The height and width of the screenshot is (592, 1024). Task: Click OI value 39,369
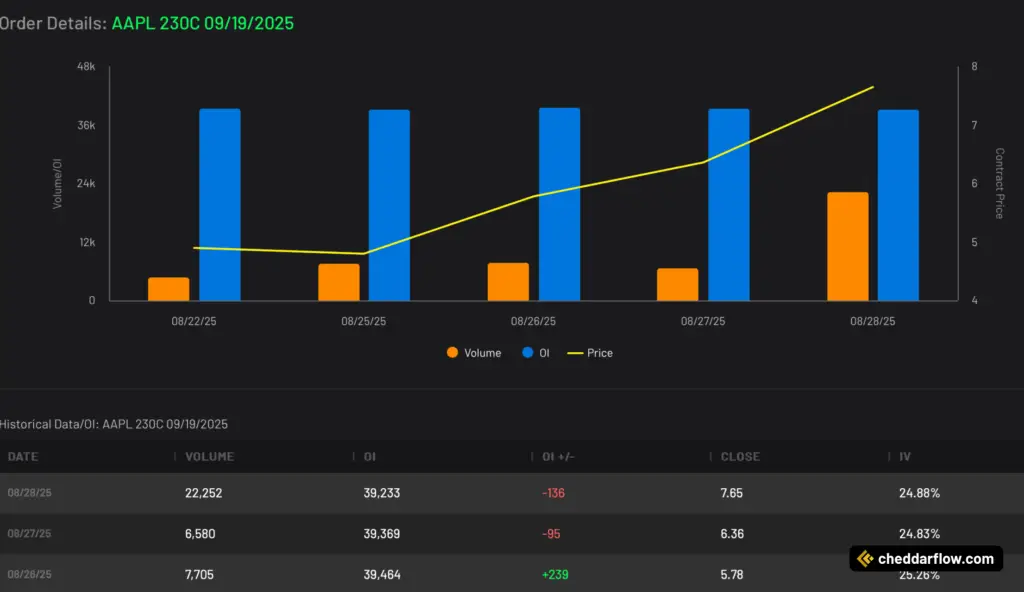[381, 534]
